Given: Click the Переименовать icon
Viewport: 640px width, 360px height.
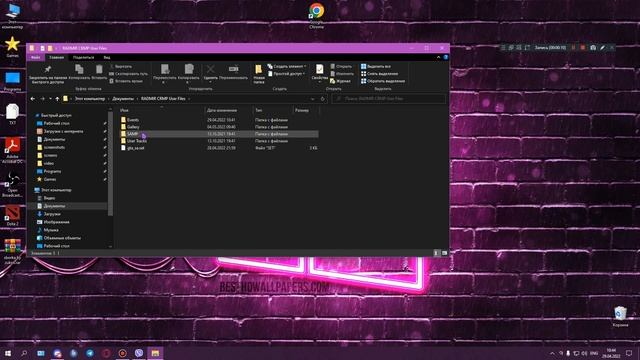Looking at the screenshot, I should pyautogui.click(x=233, y=69).
